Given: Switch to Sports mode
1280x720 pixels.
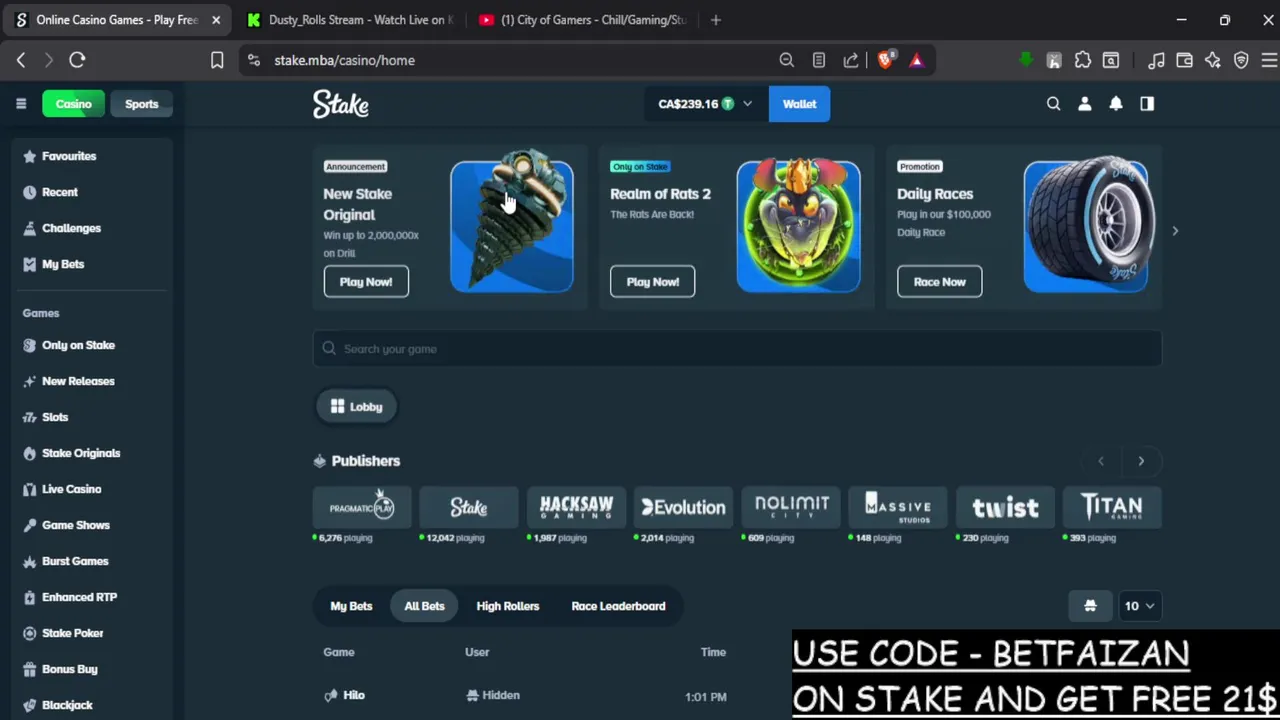Looking at the screenshot, I should coord(141,104).
